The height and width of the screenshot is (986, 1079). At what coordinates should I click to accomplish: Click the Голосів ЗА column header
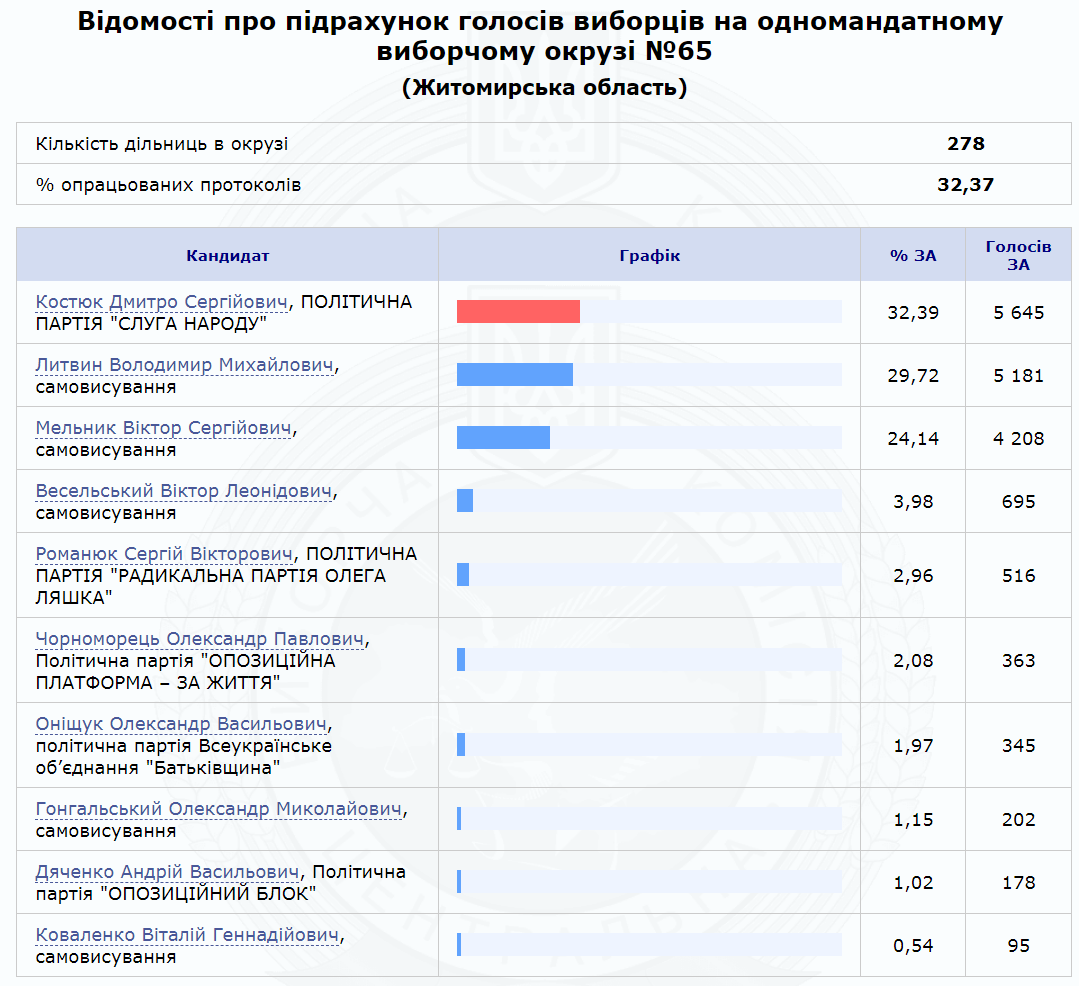(1018, 255)
